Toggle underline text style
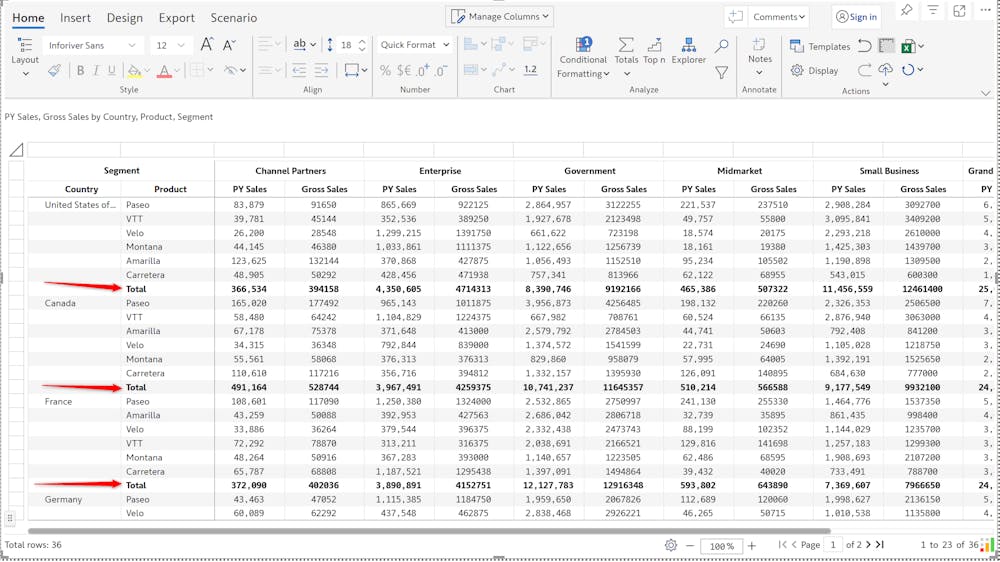 pos(111,71)
